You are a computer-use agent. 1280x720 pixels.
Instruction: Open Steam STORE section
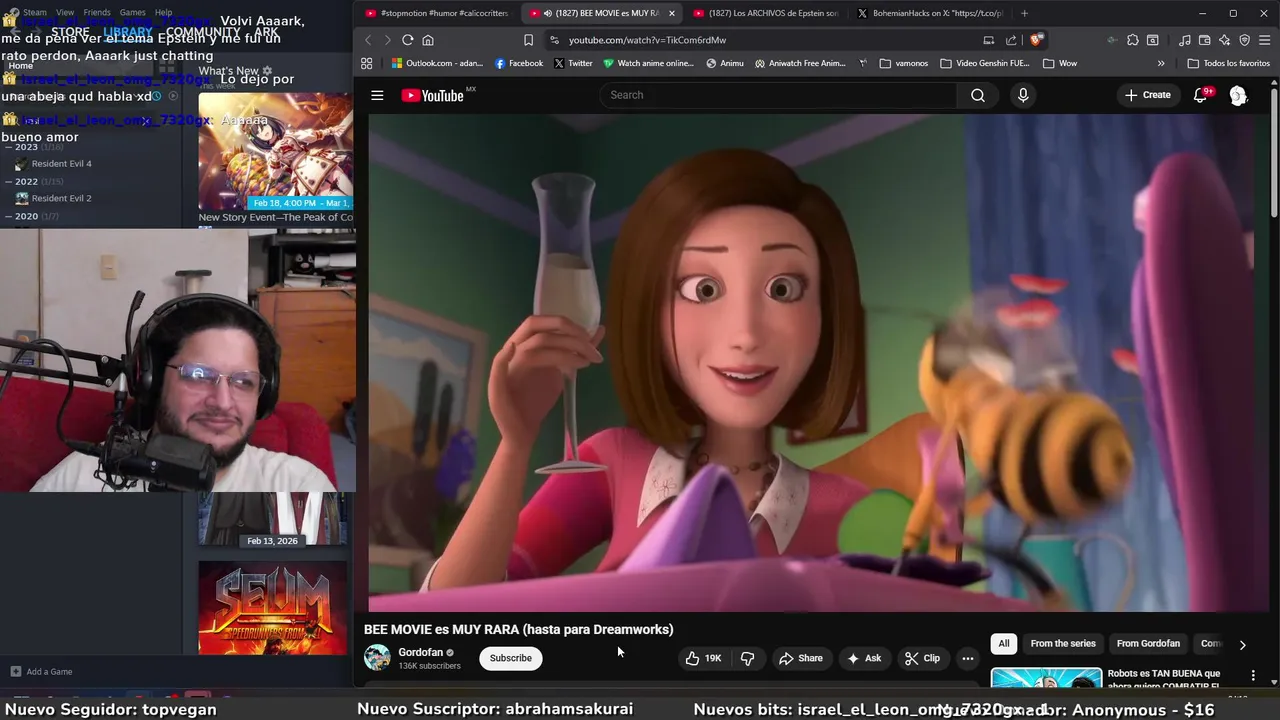(x=70, y=32)
